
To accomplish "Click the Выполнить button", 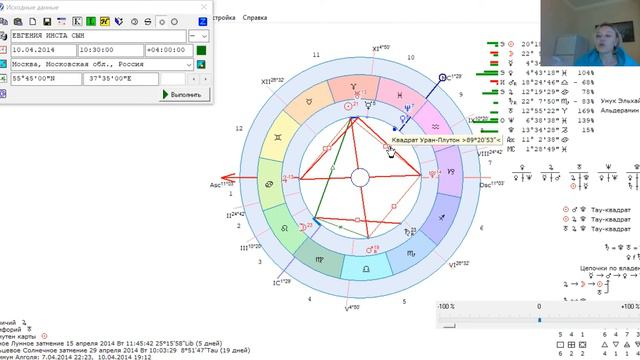I will (185, 95).
